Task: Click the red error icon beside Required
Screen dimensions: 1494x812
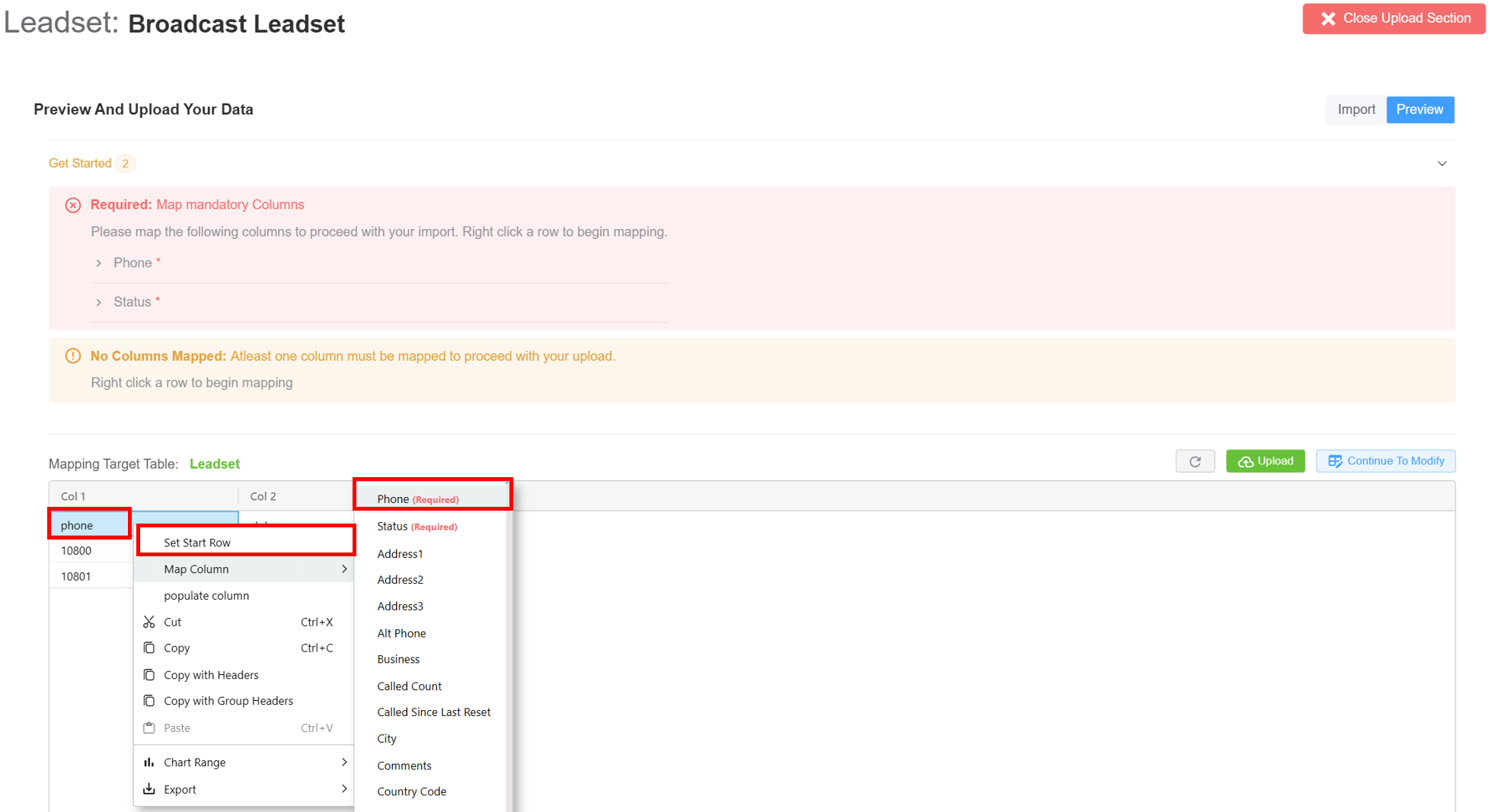Action: 73,205
